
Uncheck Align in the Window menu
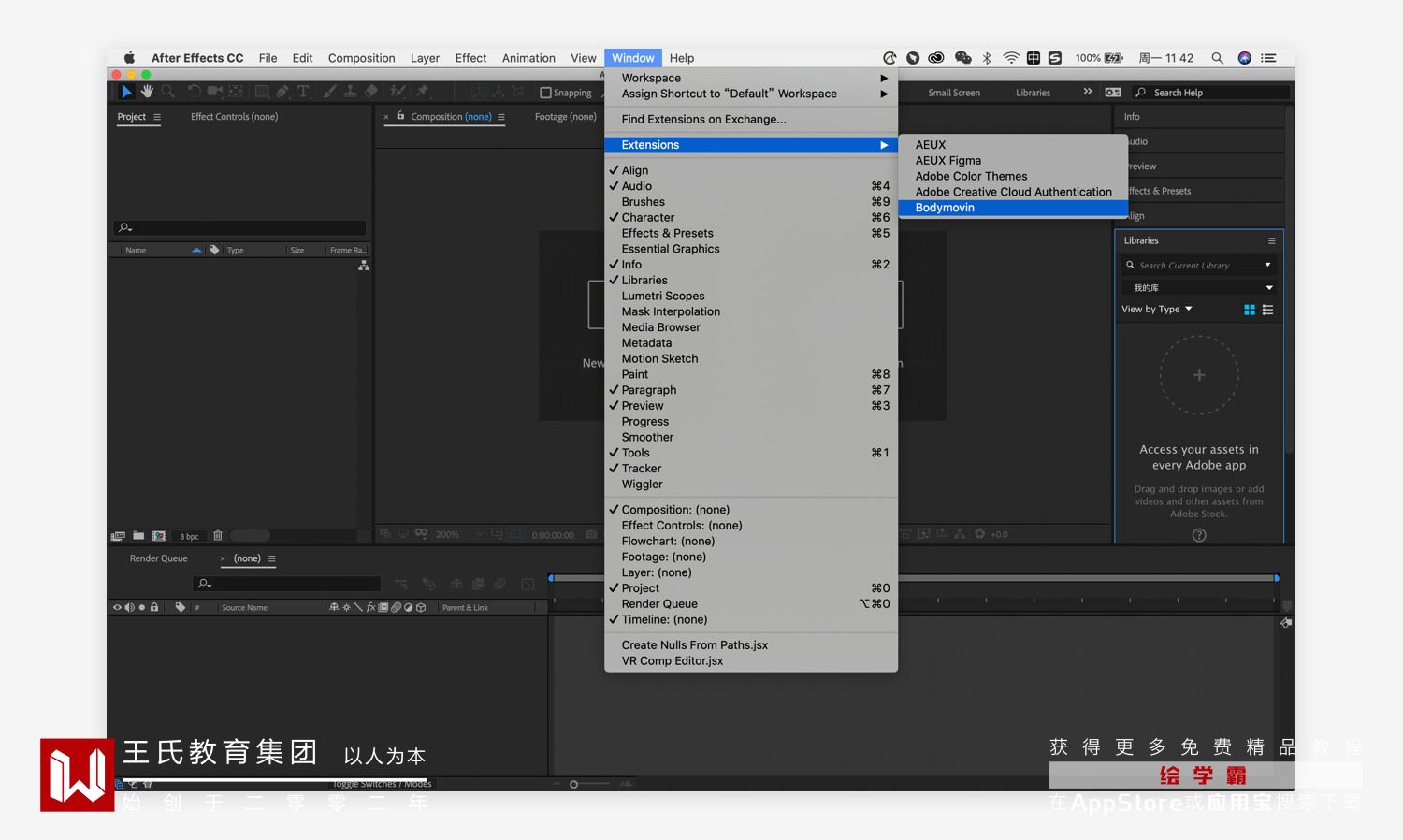[751, 170]
